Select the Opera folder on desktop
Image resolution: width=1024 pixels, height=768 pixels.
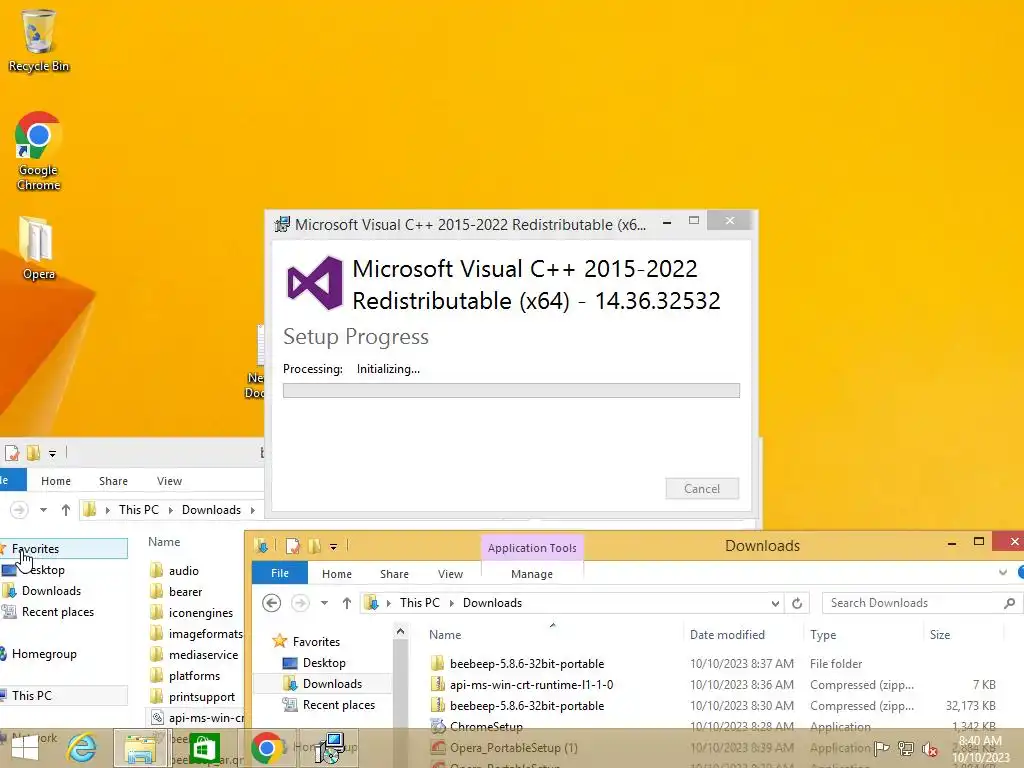(x=38, y=248)
